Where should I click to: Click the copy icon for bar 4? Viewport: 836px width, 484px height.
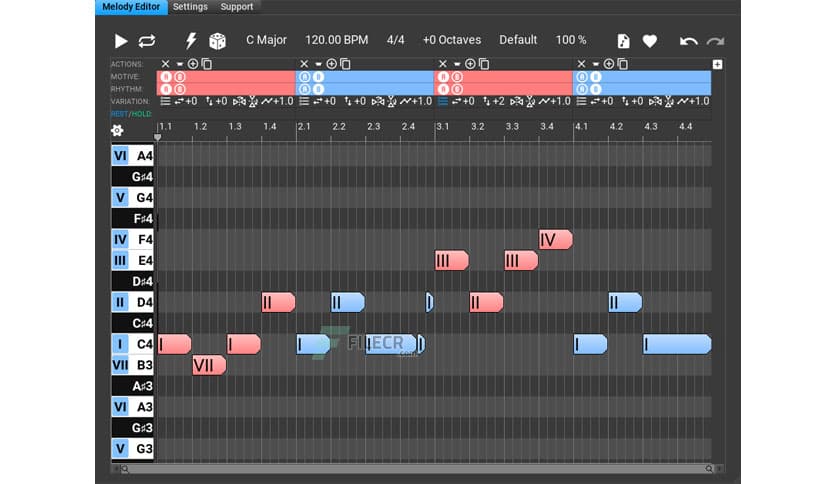(x=623, y=64)
